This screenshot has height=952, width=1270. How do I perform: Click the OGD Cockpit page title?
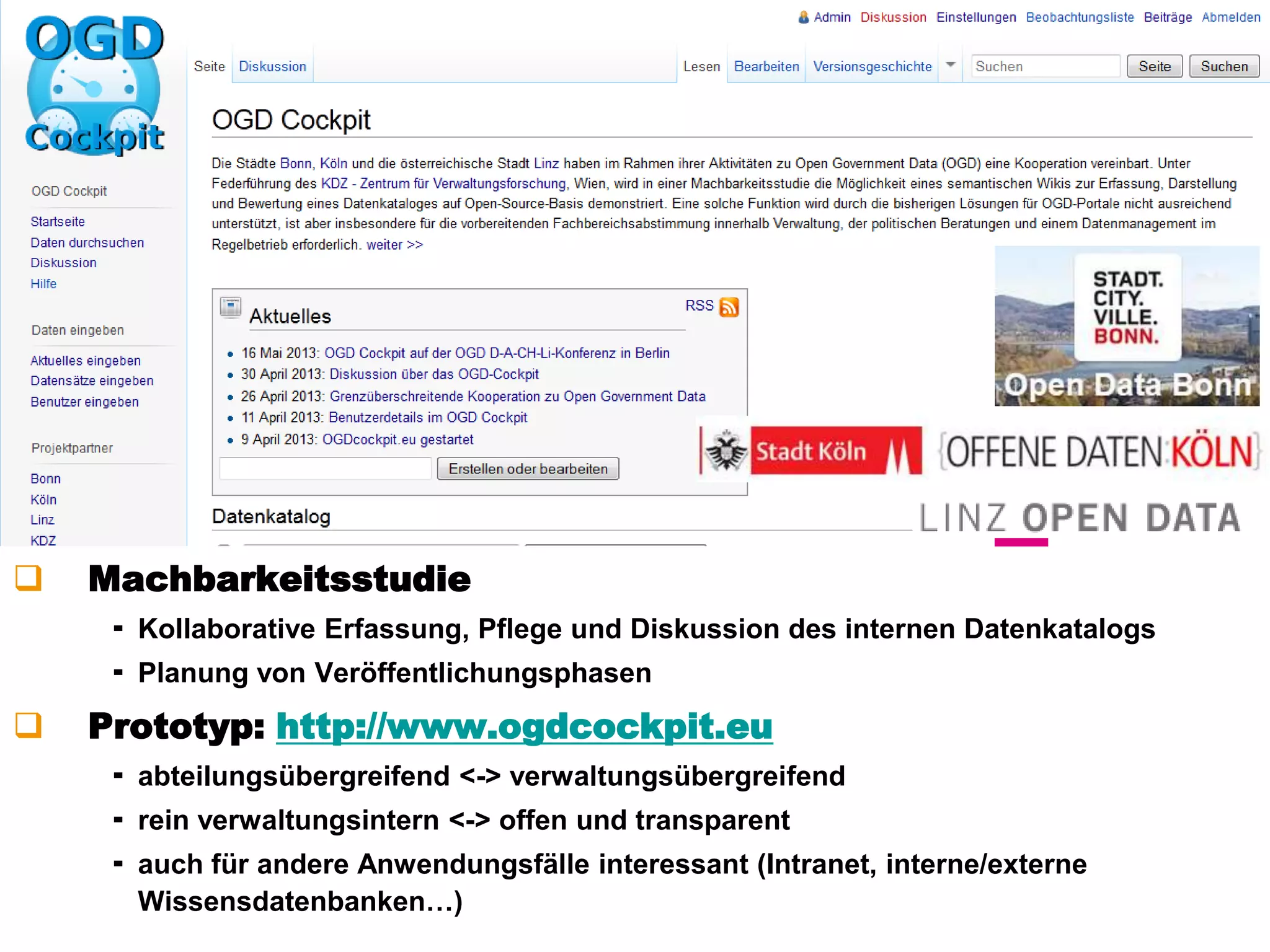tap(291, 120)
